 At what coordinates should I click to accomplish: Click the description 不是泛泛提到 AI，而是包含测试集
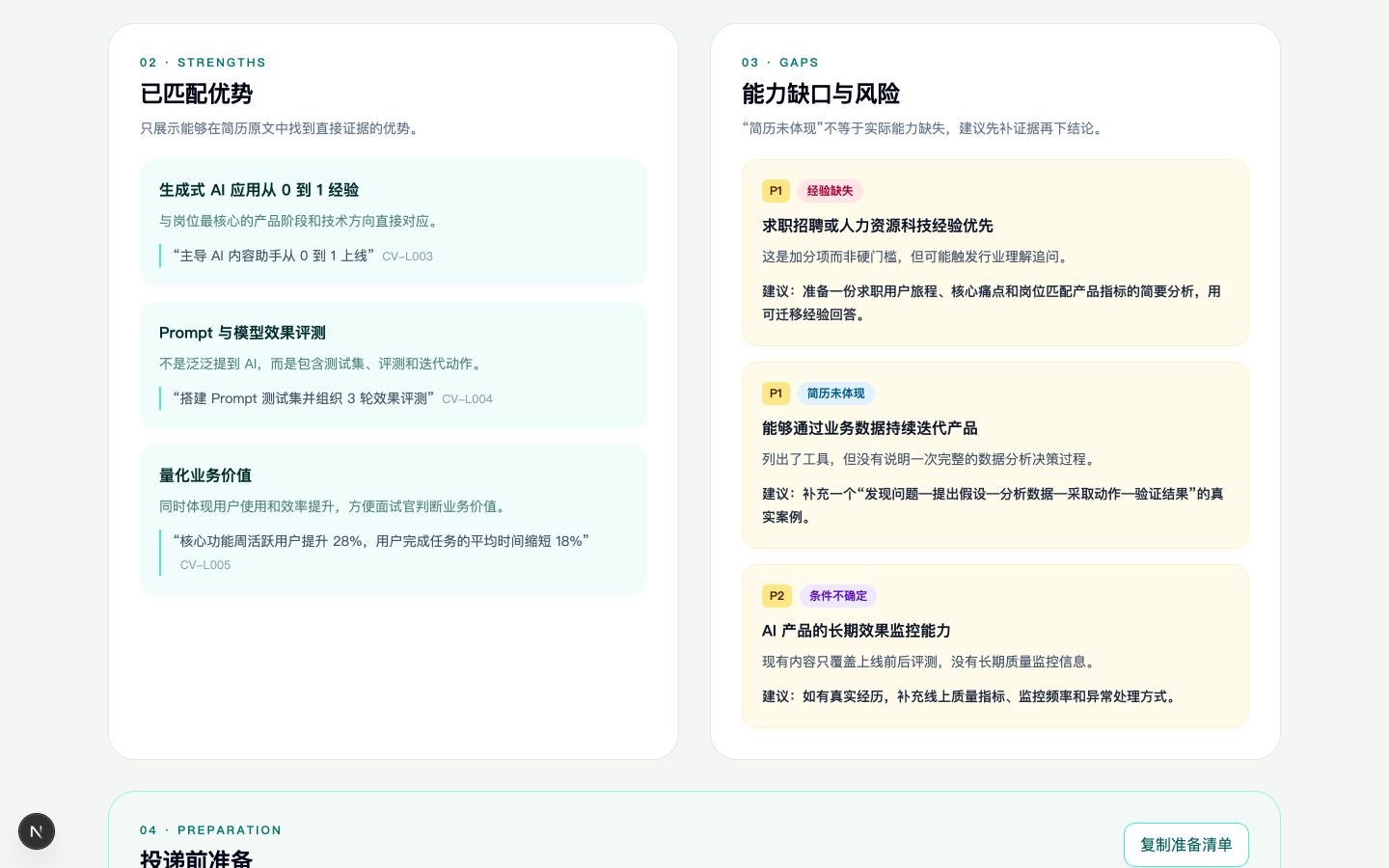[322, 364]
